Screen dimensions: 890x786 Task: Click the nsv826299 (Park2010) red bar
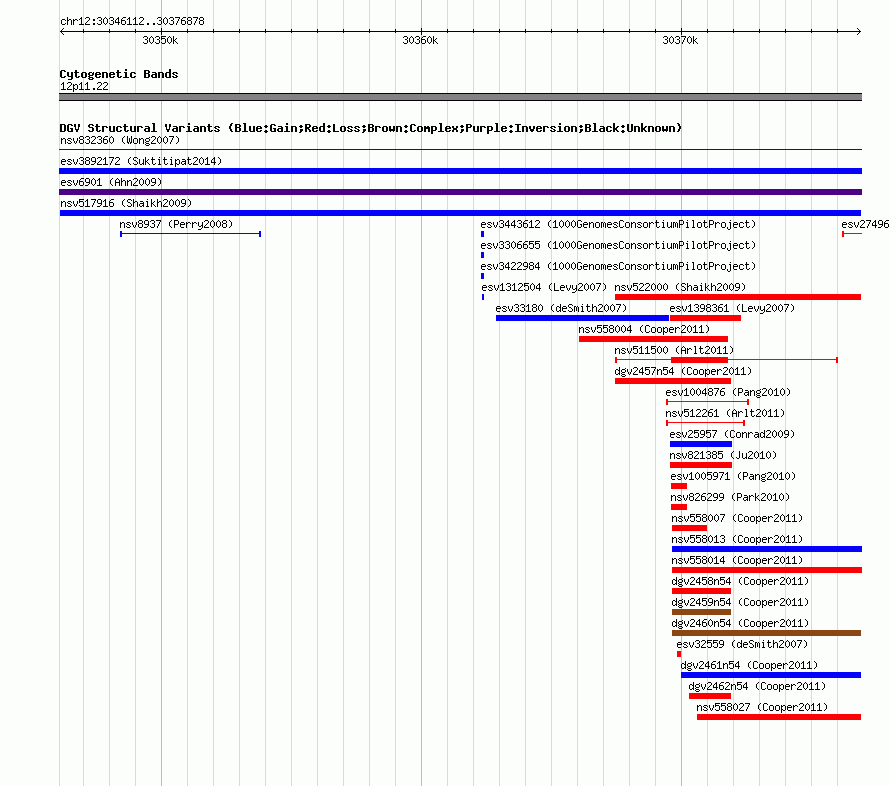click(679, 507)
